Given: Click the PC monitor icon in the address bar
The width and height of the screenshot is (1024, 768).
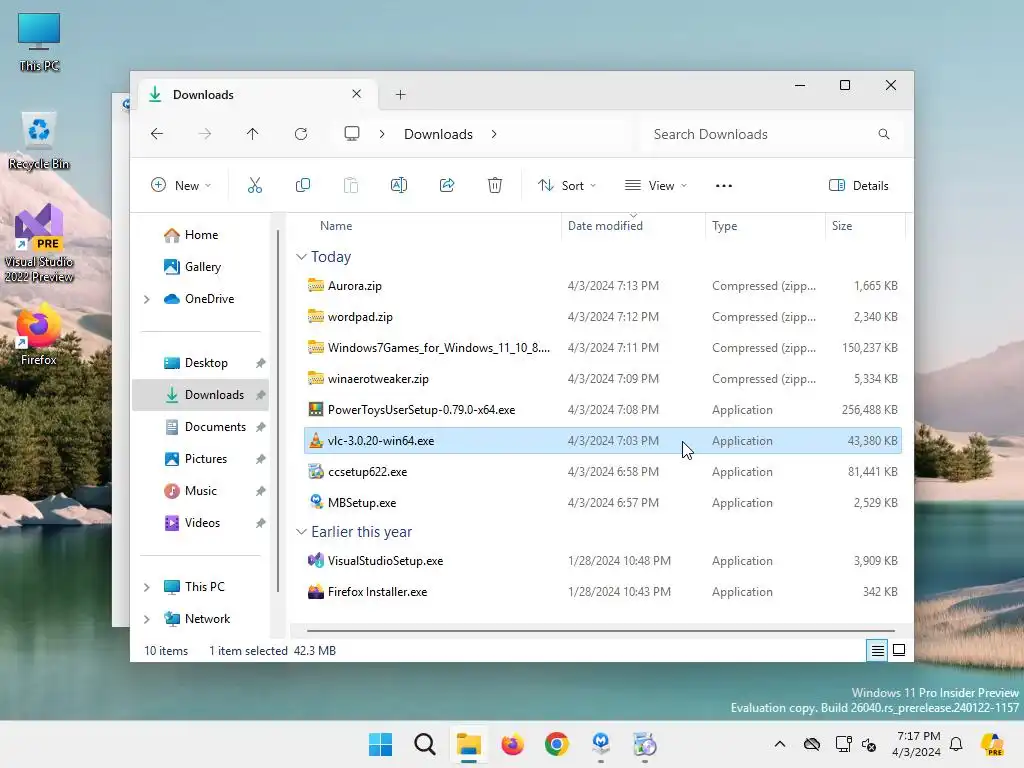Looking at the screenshot, I should click(352, 134).
